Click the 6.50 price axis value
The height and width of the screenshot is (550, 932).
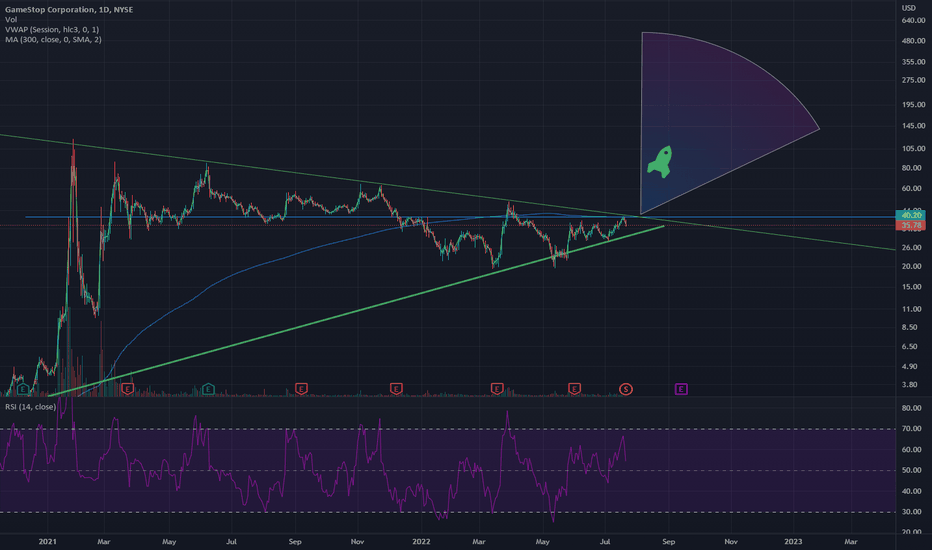[x=910, y=347]
